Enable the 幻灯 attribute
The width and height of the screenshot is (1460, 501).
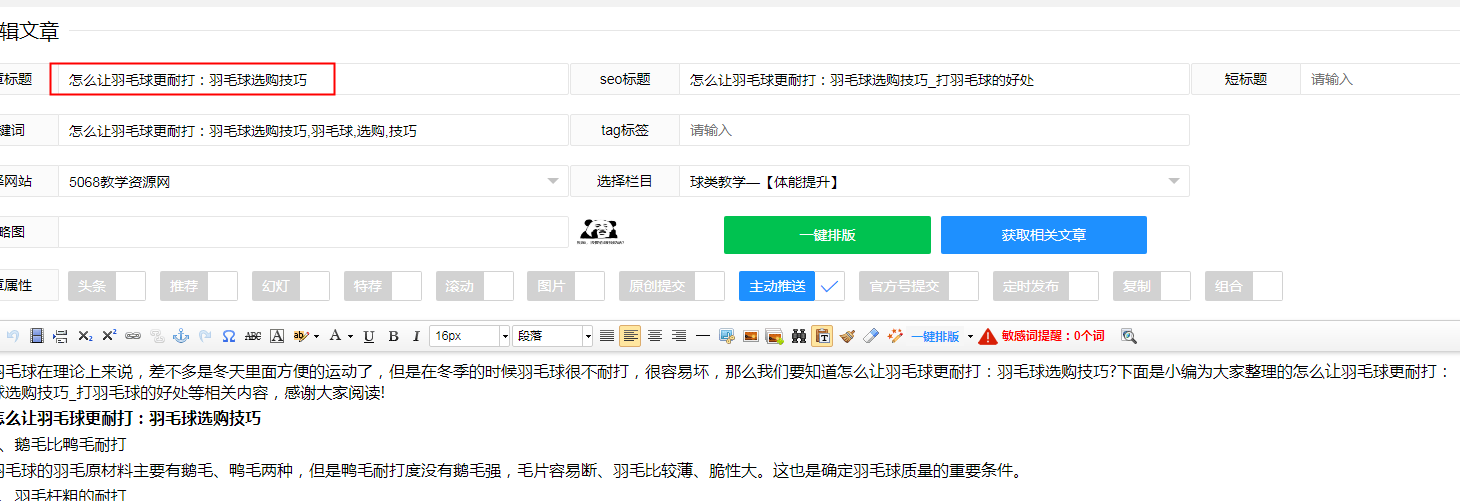(x=314, y=286)
